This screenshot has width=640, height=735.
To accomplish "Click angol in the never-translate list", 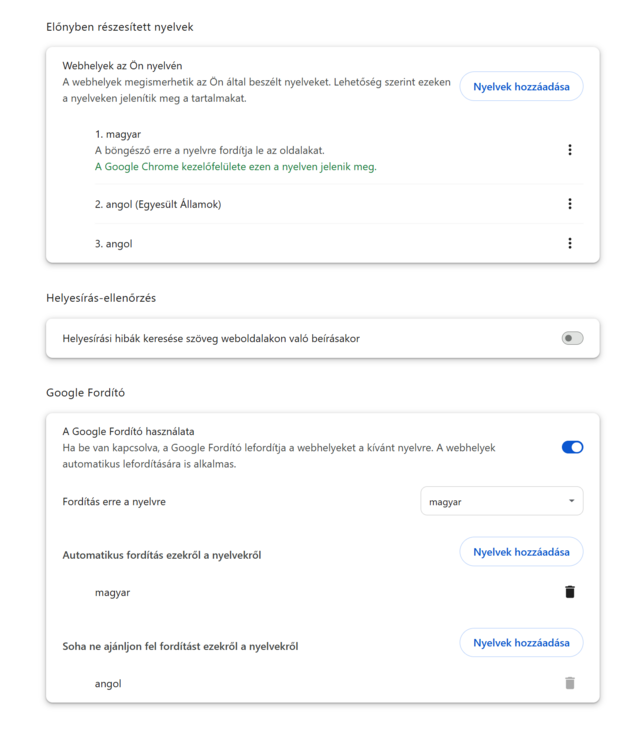I will coord(108,684).
